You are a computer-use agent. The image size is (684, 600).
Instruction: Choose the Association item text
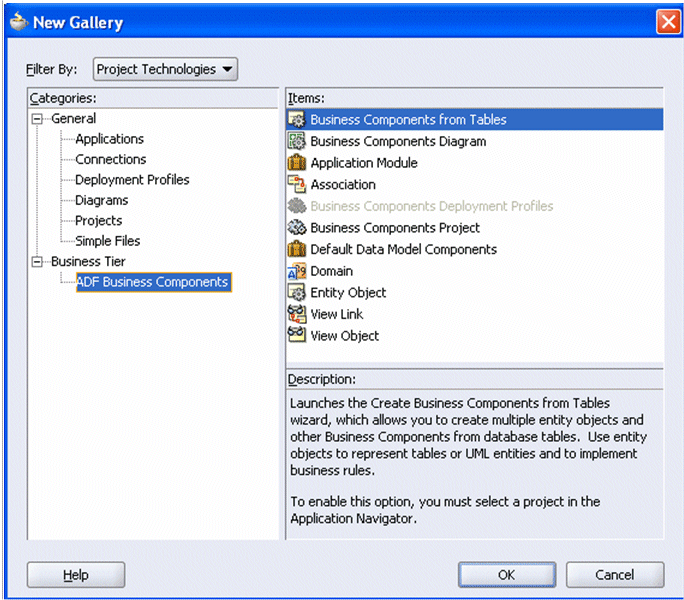coord(343,185)
